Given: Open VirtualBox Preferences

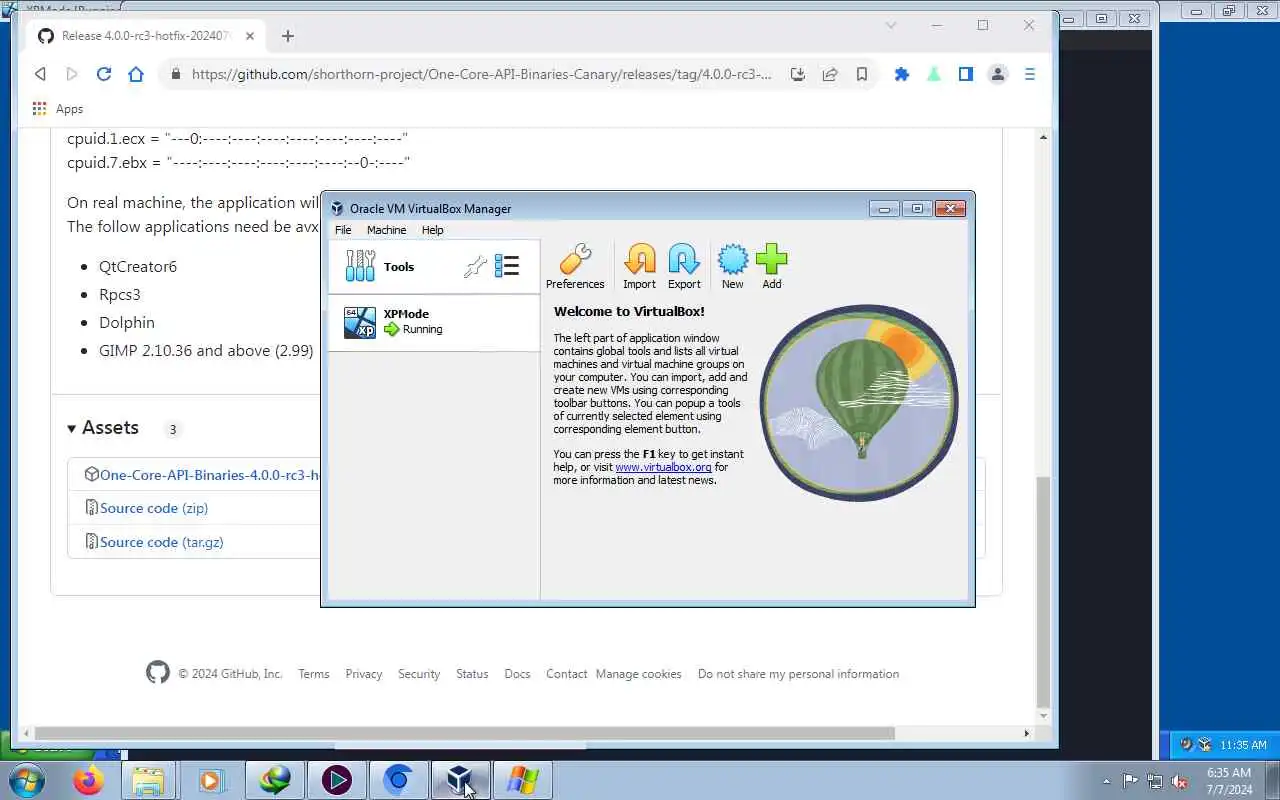Looking at the screenshot, I should pyautogui.click(x=575, y=266).
